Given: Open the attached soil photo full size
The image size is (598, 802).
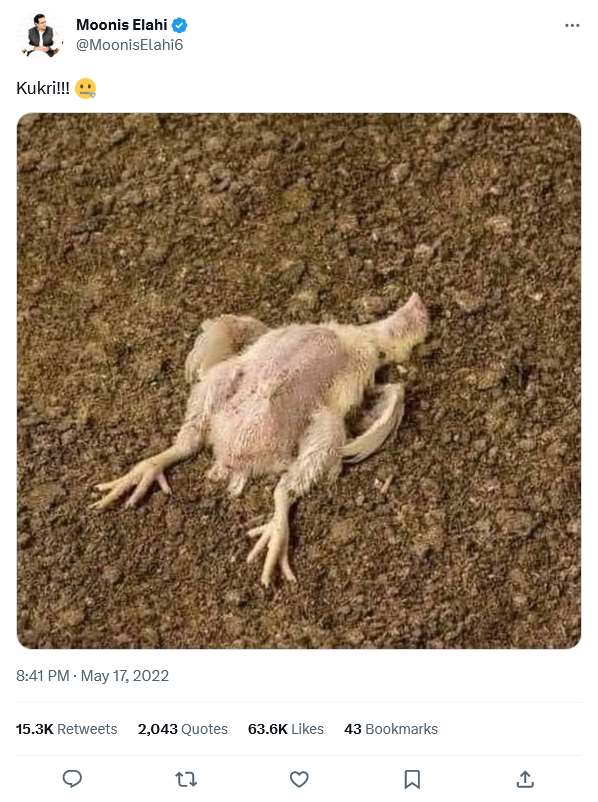Looking at the screenshot, I should click(299, 381).
